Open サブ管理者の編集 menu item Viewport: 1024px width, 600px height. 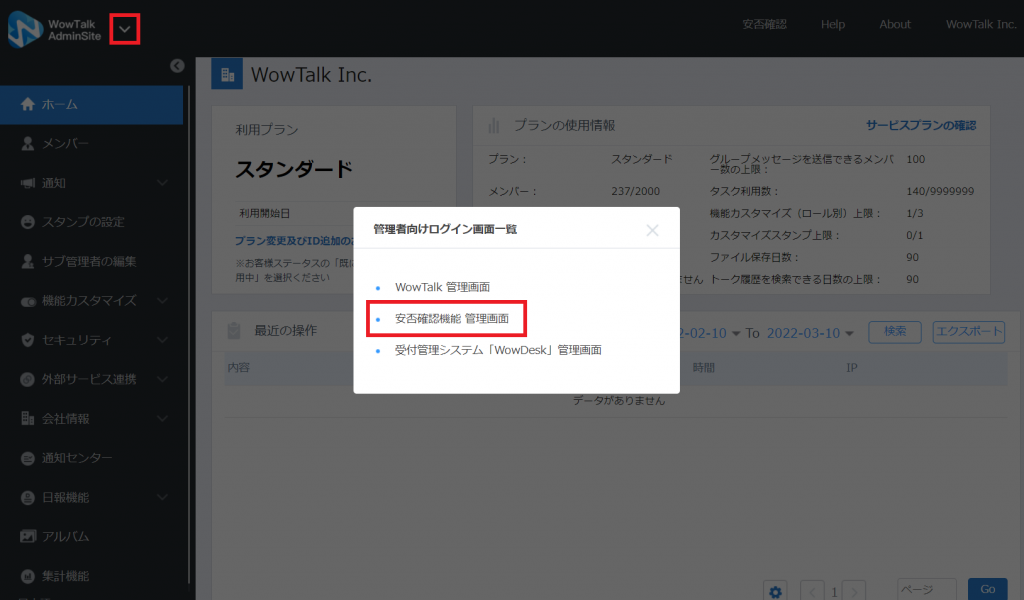[x=91, y=262]
